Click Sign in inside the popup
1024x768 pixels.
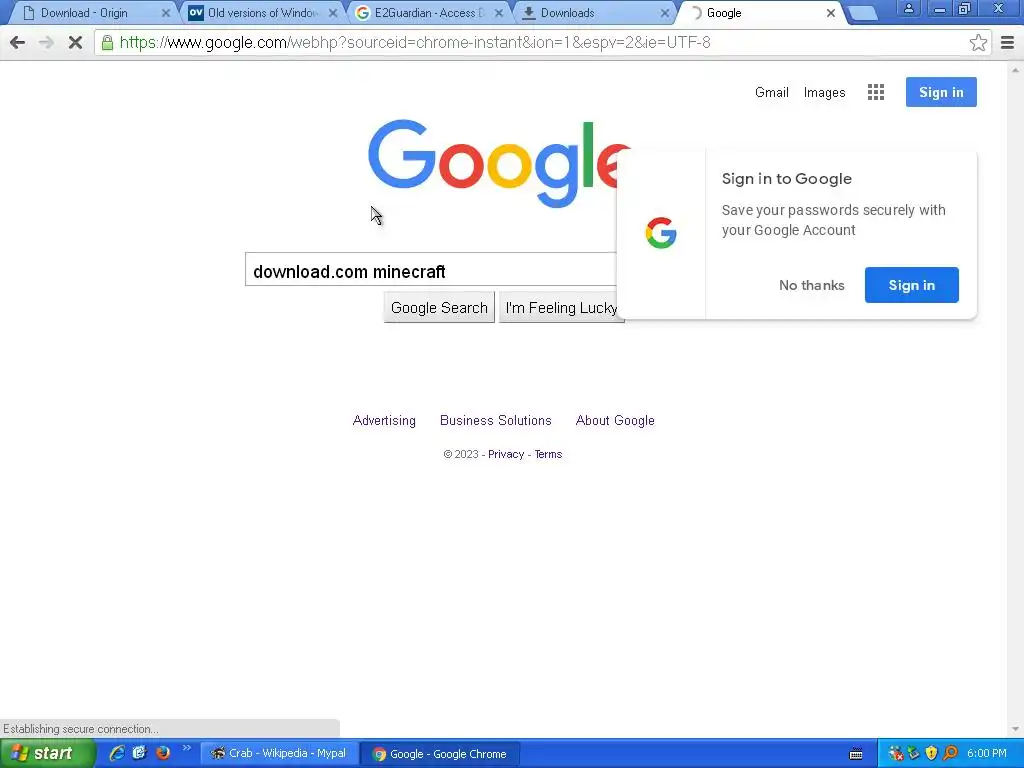(x=912, y=285)
